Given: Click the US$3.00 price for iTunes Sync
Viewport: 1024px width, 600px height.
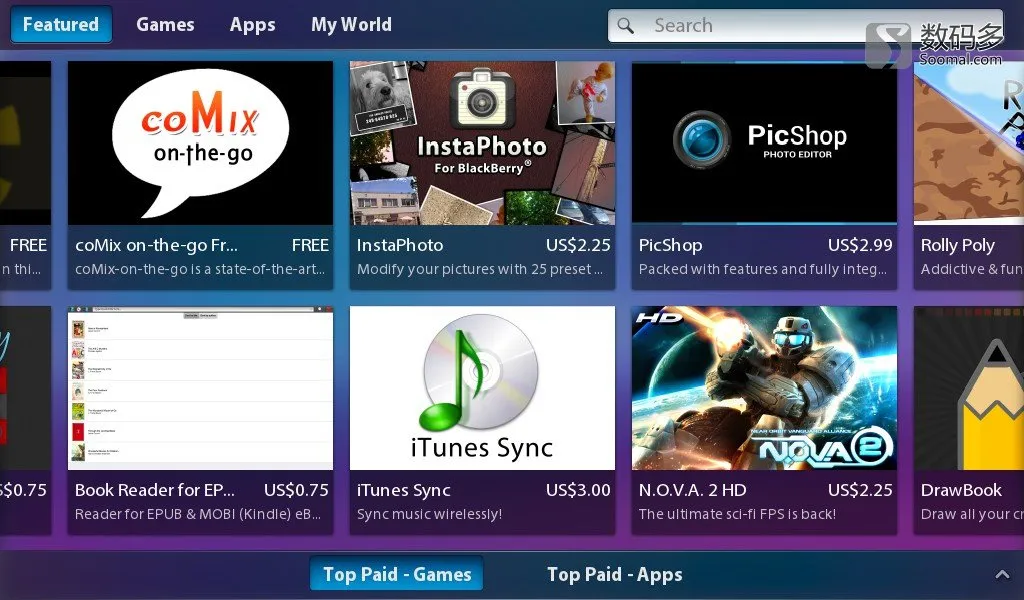Looking at the screenshot, I should pos(578,490).
